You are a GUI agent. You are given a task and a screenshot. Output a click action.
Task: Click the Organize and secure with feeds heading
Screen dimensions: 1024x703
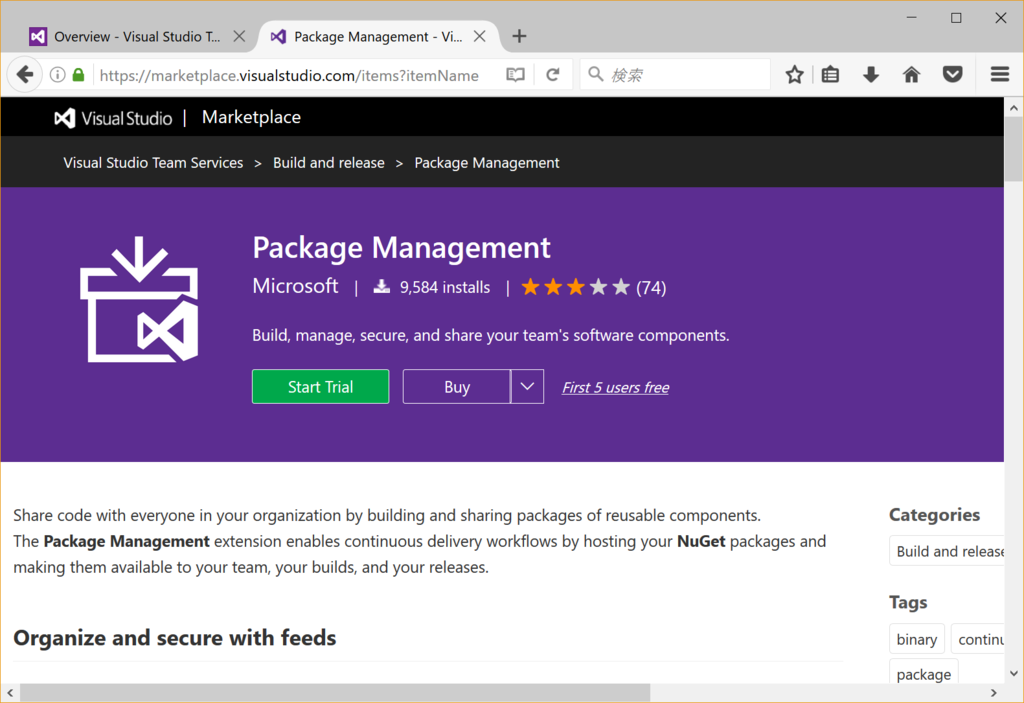(174, 638)
